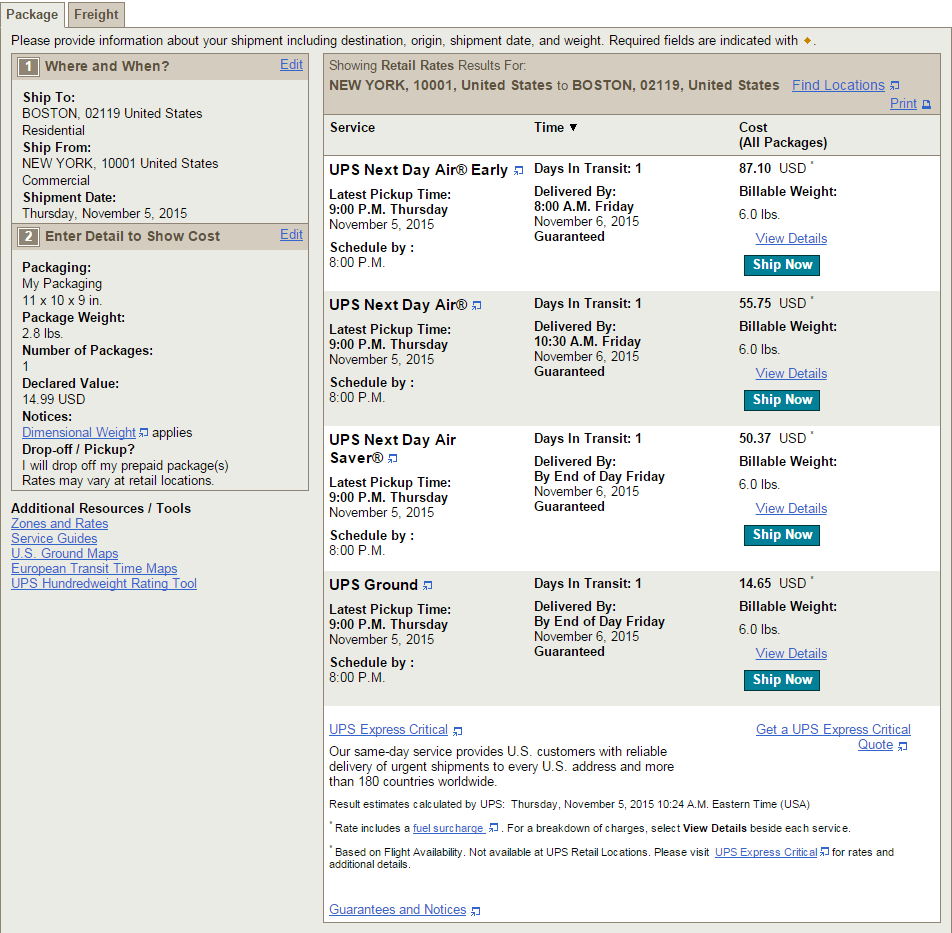Image resolution: width=952 pixels, height=933 pixels.
Task: Open the UPS Express Critical heading link
Action: coord(389,730)
